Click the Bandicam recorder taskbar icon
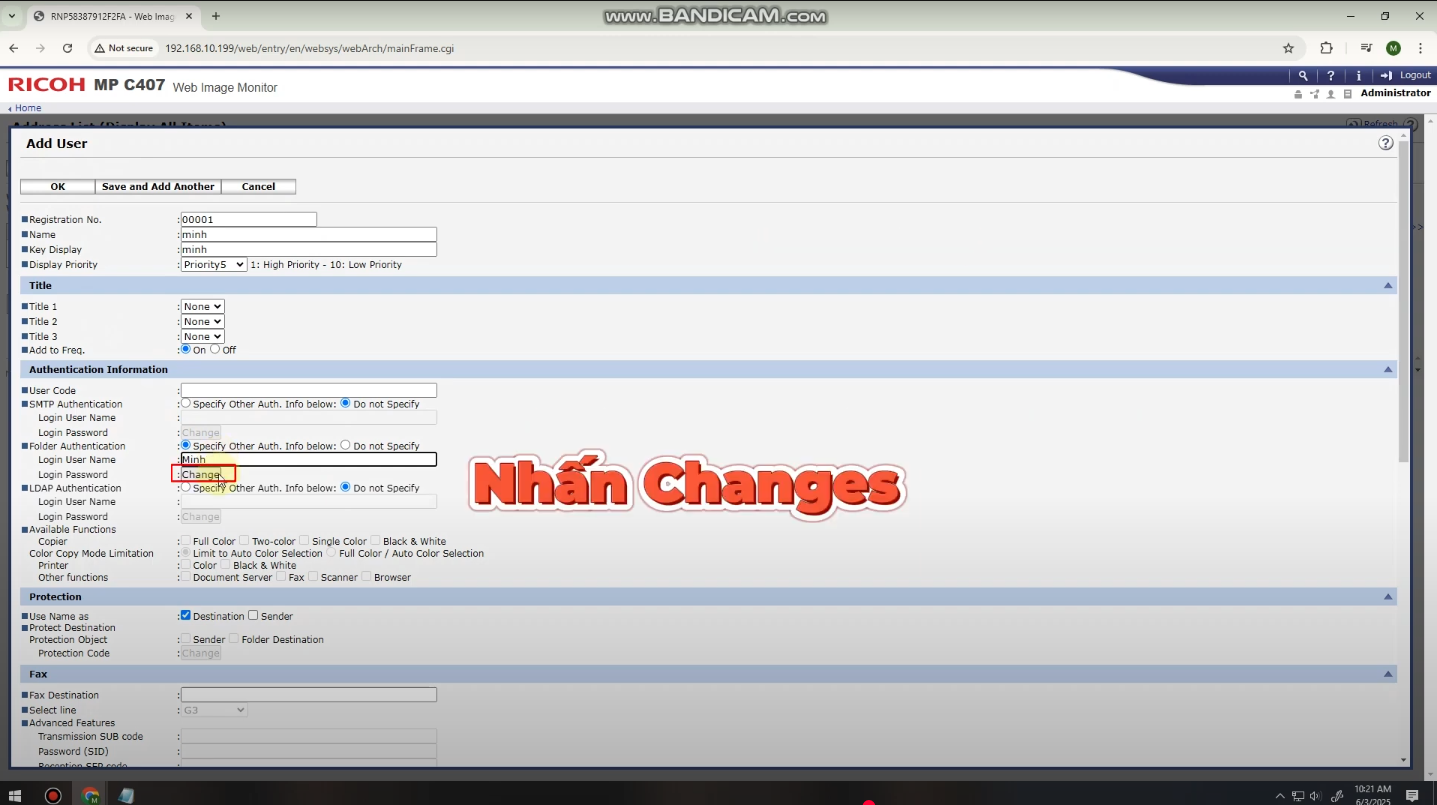 pos(53,796)
